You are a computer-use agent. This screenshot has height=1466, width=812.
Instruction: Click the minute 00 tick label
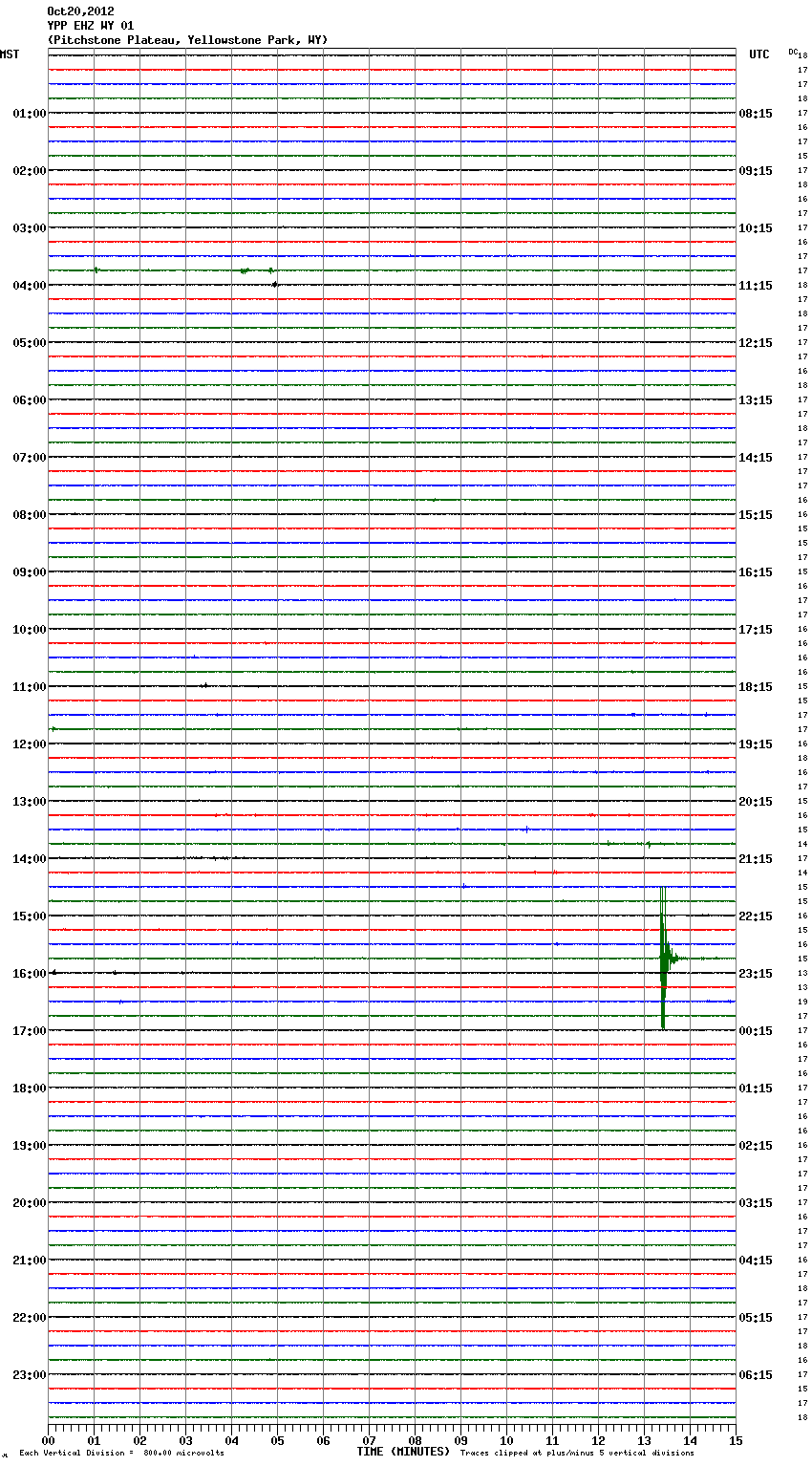[x=48, y=1441]
